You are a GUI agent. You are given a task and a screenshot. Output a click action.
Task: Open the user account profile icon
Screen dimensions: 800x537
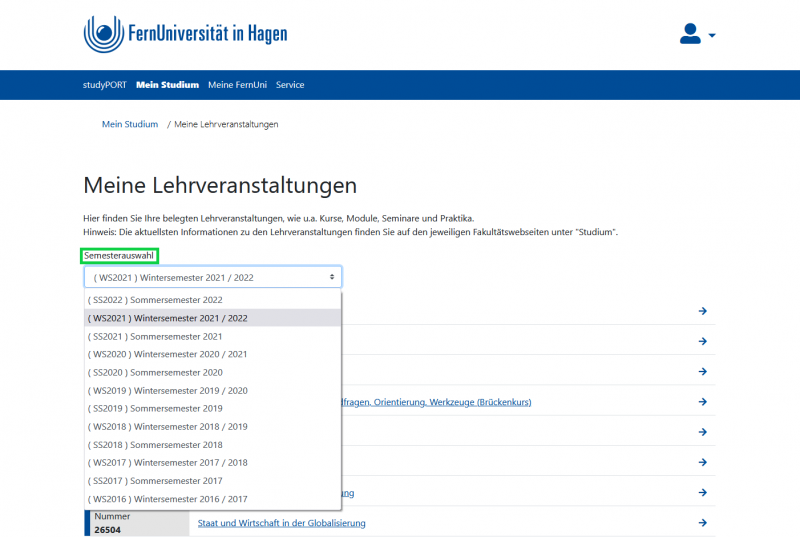coord(690,35)
